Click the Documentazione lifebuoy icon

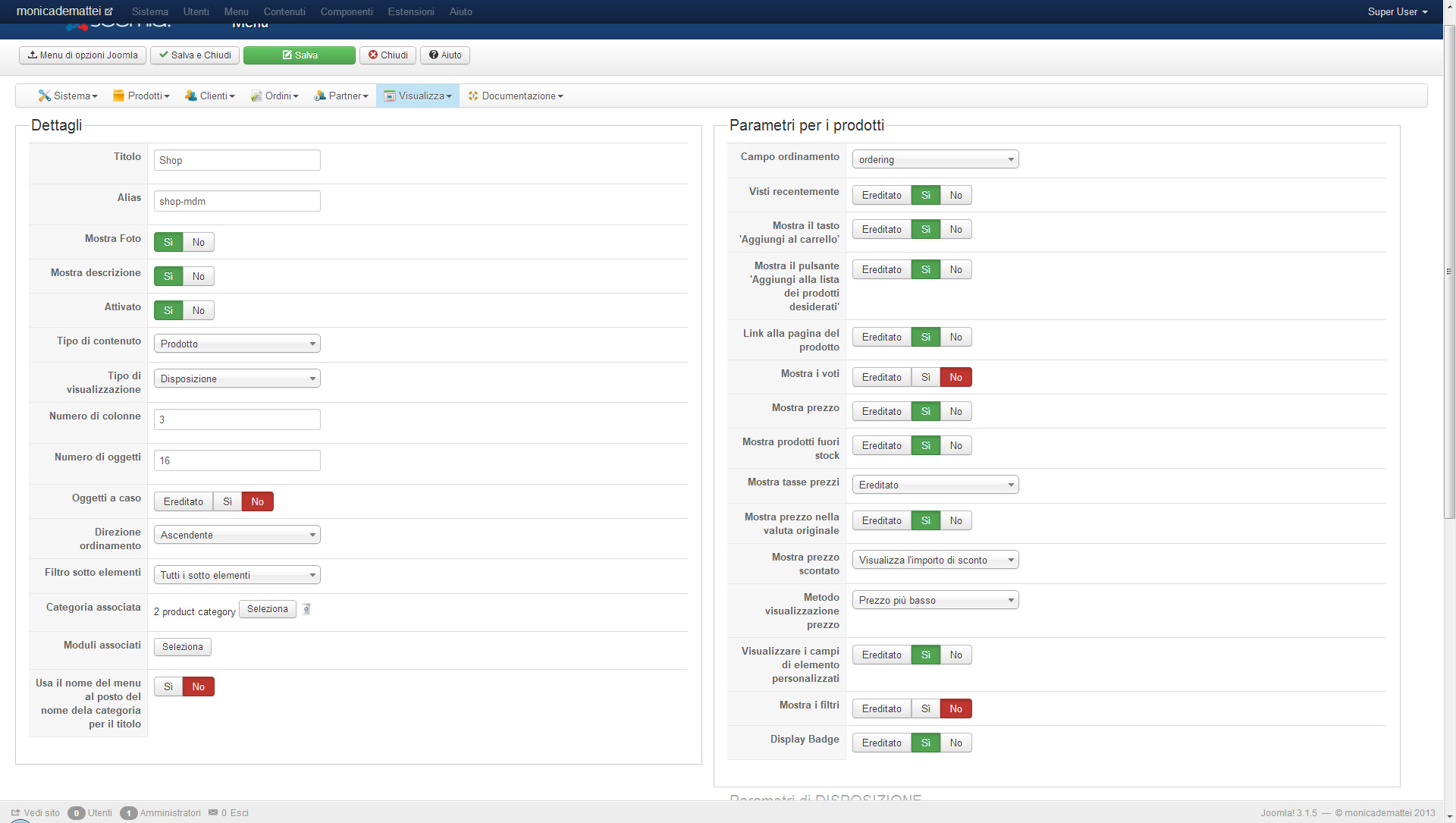coord(473,96)
